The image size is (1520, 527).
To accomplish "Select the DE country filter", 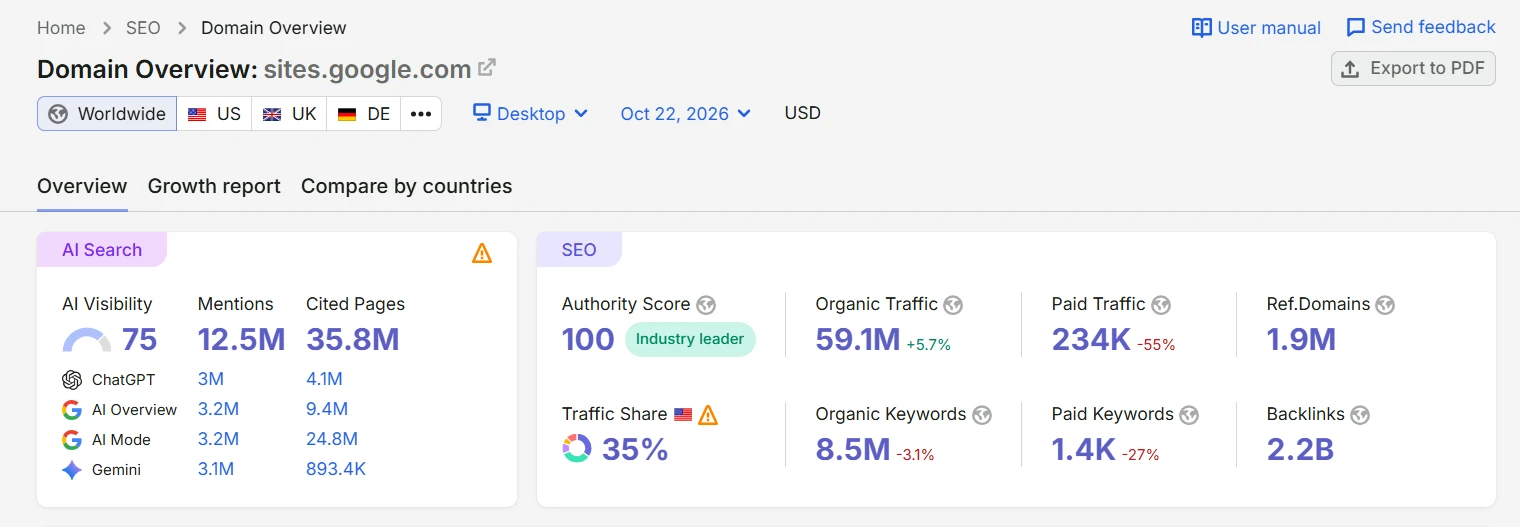I will [364, 114].
